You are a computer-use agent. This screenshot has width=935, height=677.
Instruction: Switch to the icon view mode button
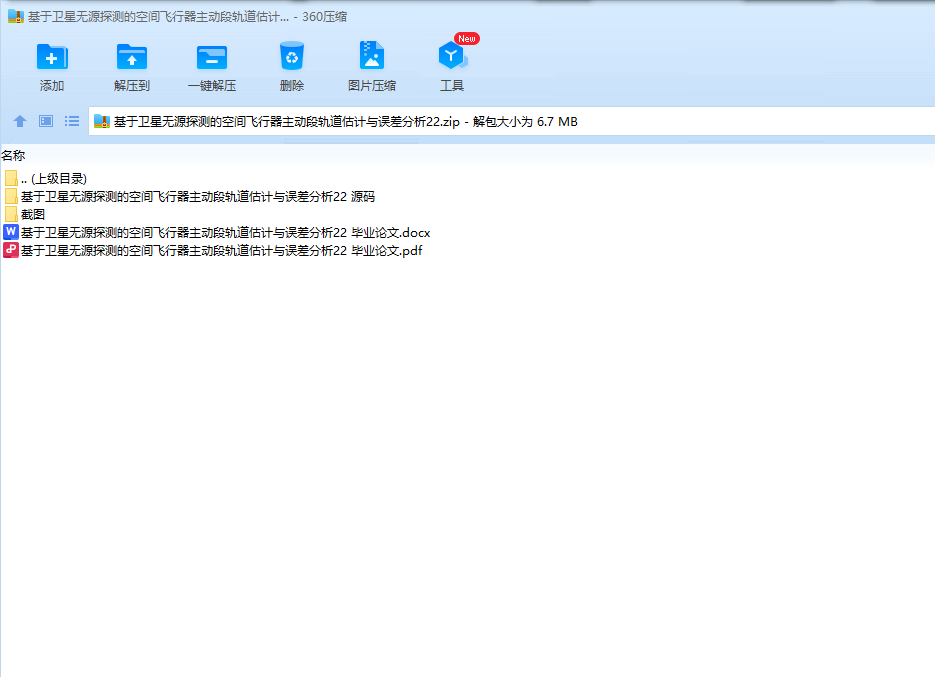(46, 122)
